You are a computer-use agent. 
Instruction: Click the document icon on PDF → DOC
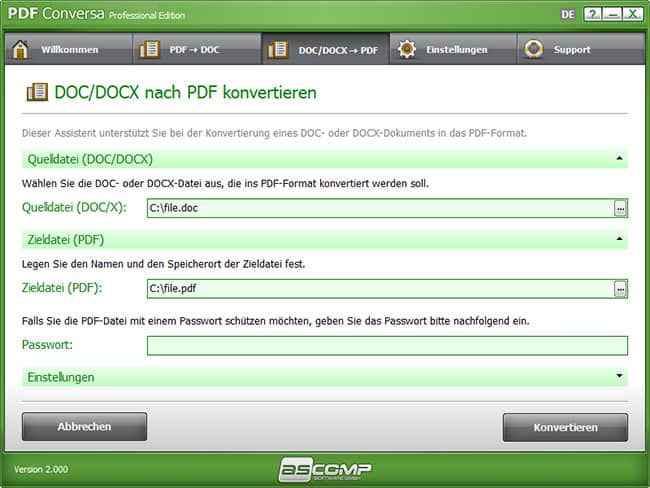[x=149, y=49]
